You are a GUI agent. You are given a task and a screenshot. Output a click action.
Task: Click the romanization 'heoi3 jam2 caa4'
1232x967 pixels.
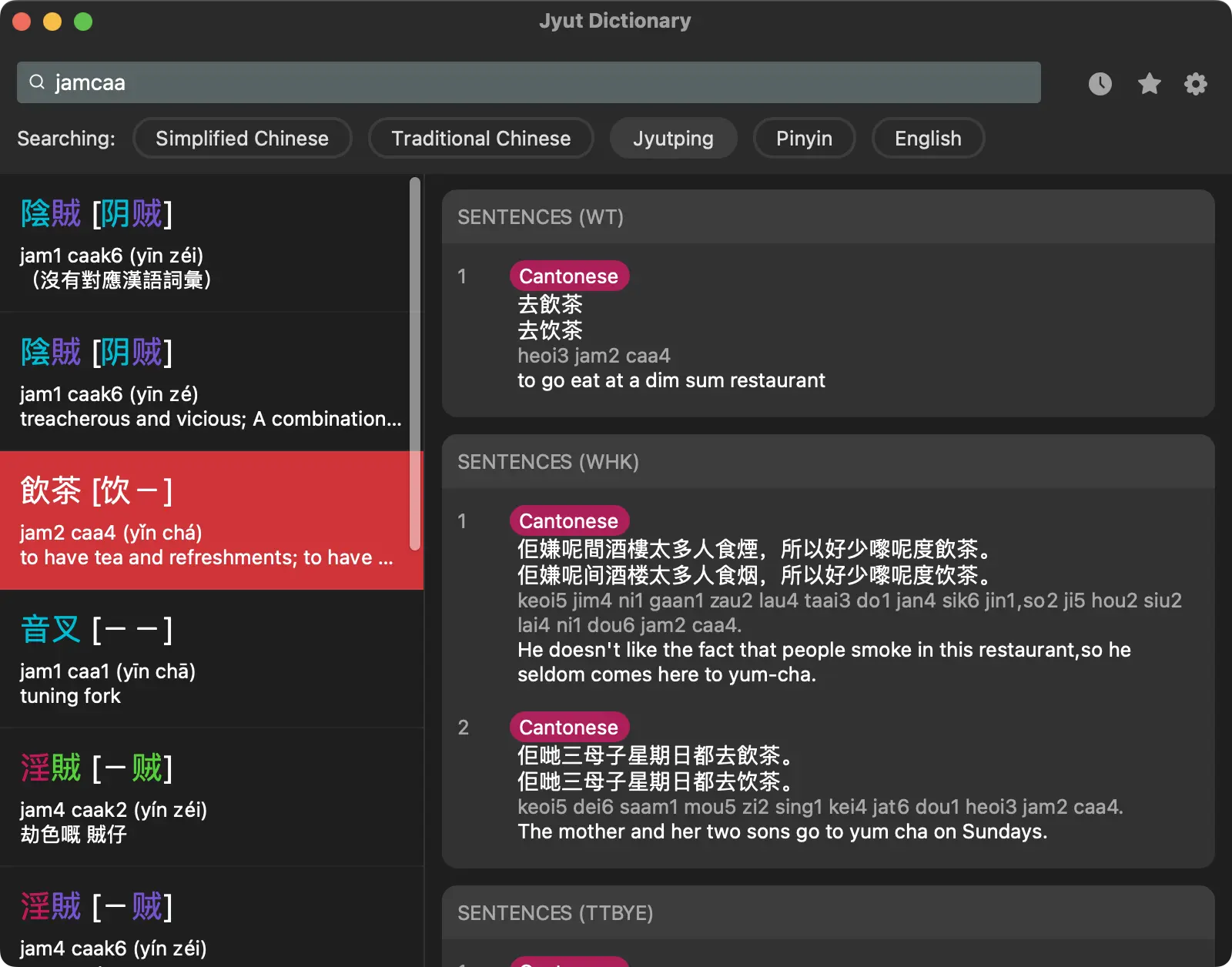pyautogui.click(x=594, y=356)
